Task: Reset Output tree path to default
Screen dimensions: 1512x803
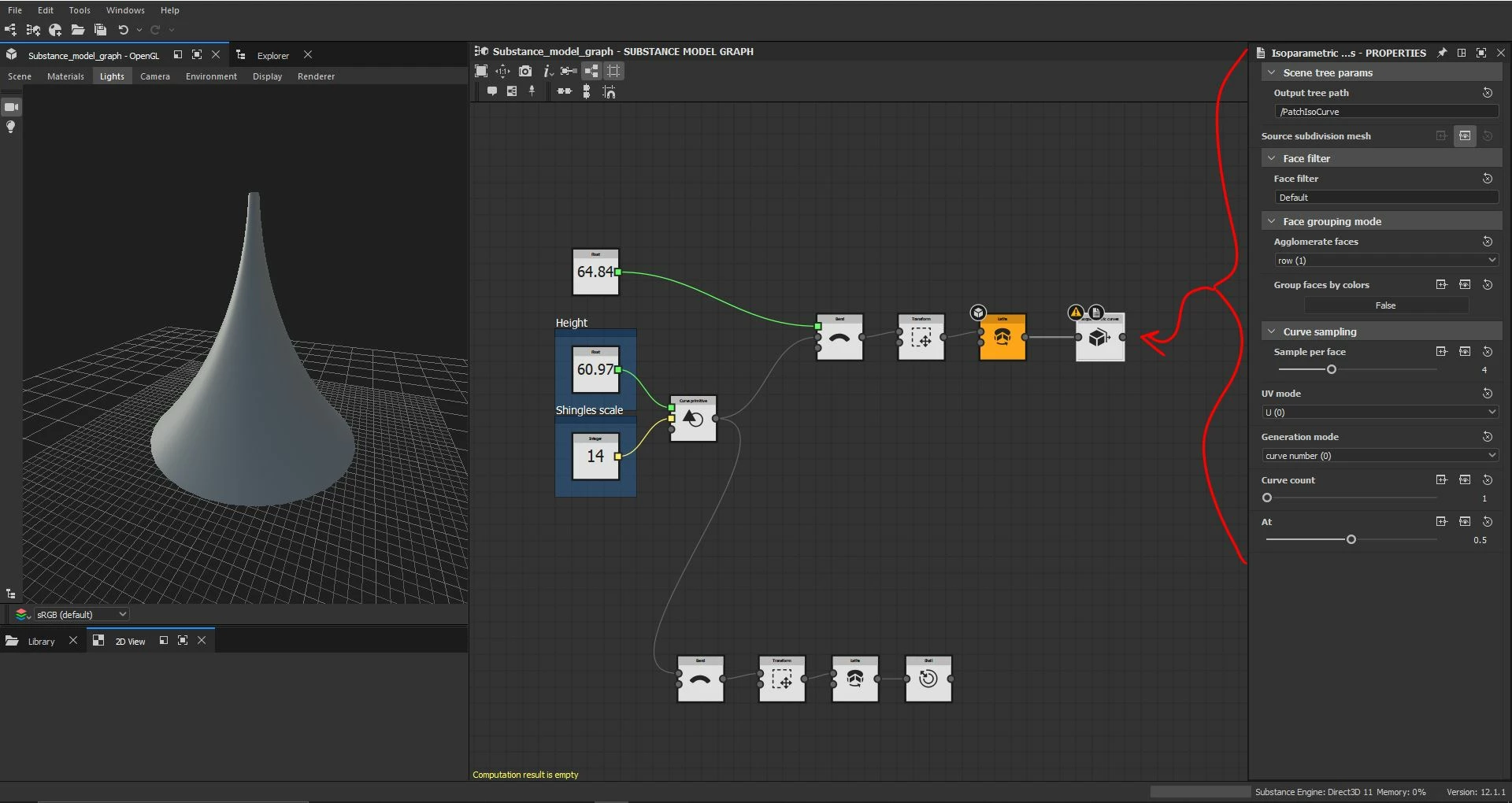Action: [1488, 93]
